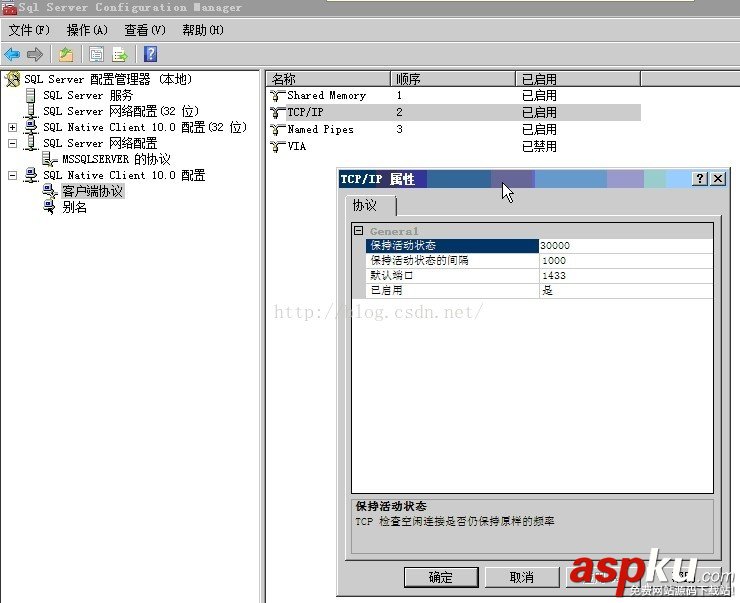The height and width of the screenshot is (603, 740).
Task: Open the 查看(V) menu
Action: click(x=145, y=30)
